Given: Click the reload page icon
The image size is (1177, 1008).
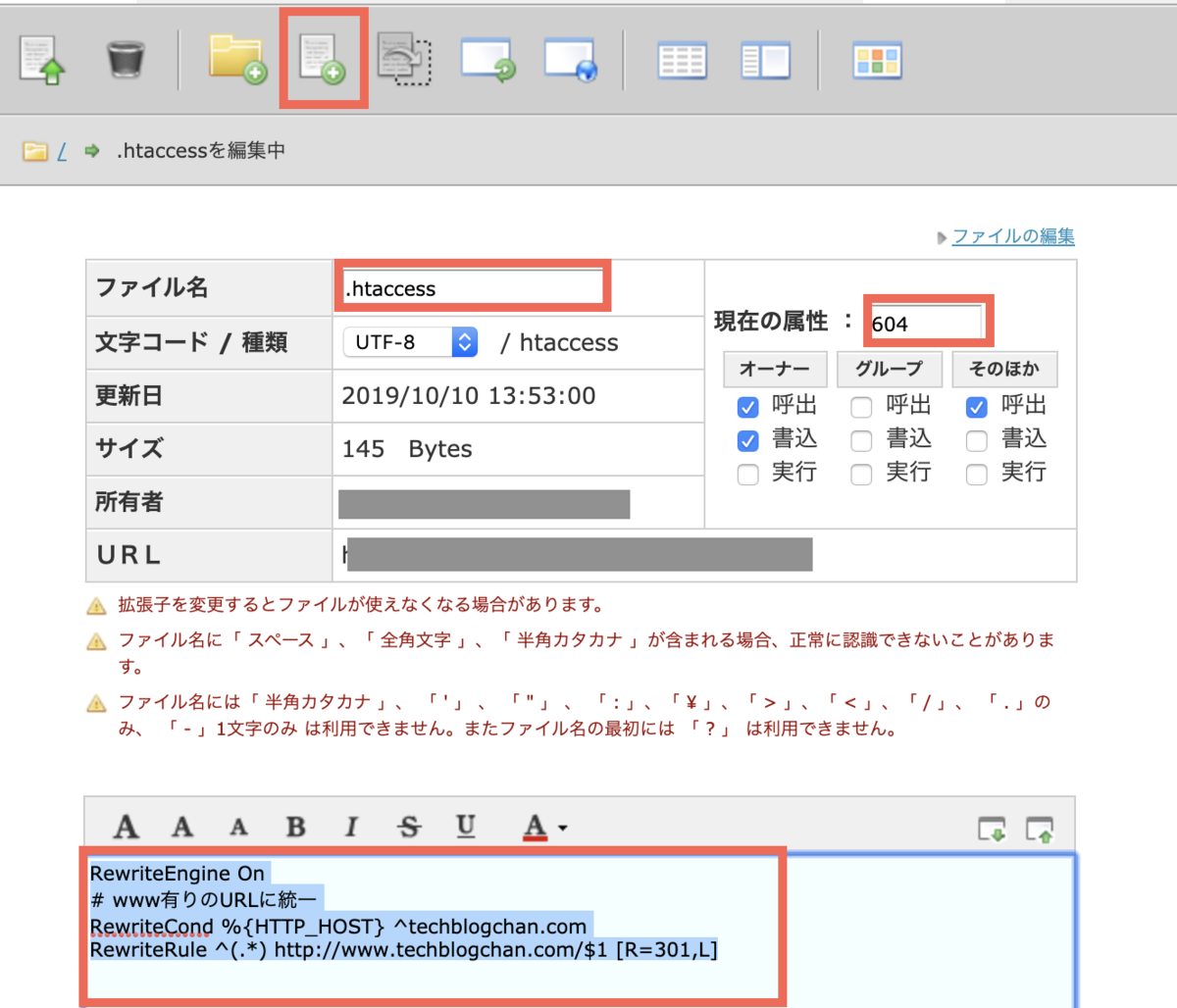Looking at the screenshot, I should coord(487,59).
